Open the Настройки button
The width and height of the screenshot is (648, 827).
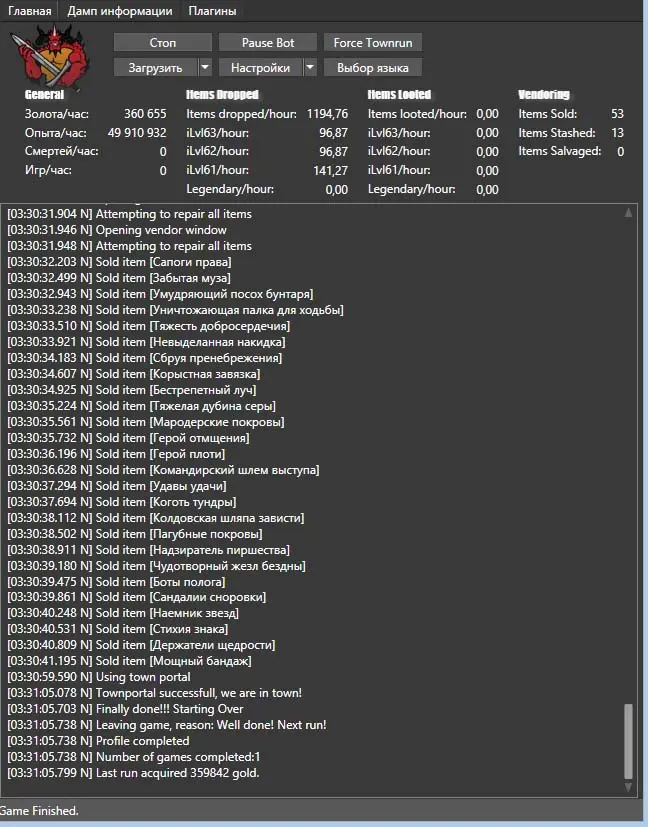point(260,68)
